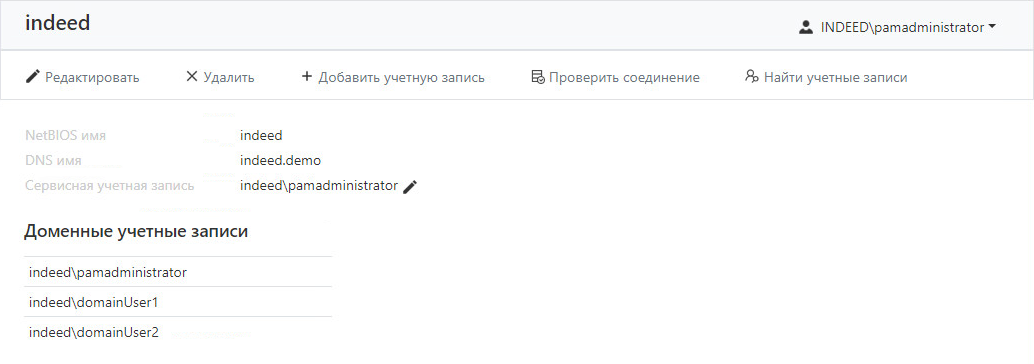The width and height of the screenshot is (1034, 364).
Task: Click the X icon for Удалить
Action: [x=192, y=77]
